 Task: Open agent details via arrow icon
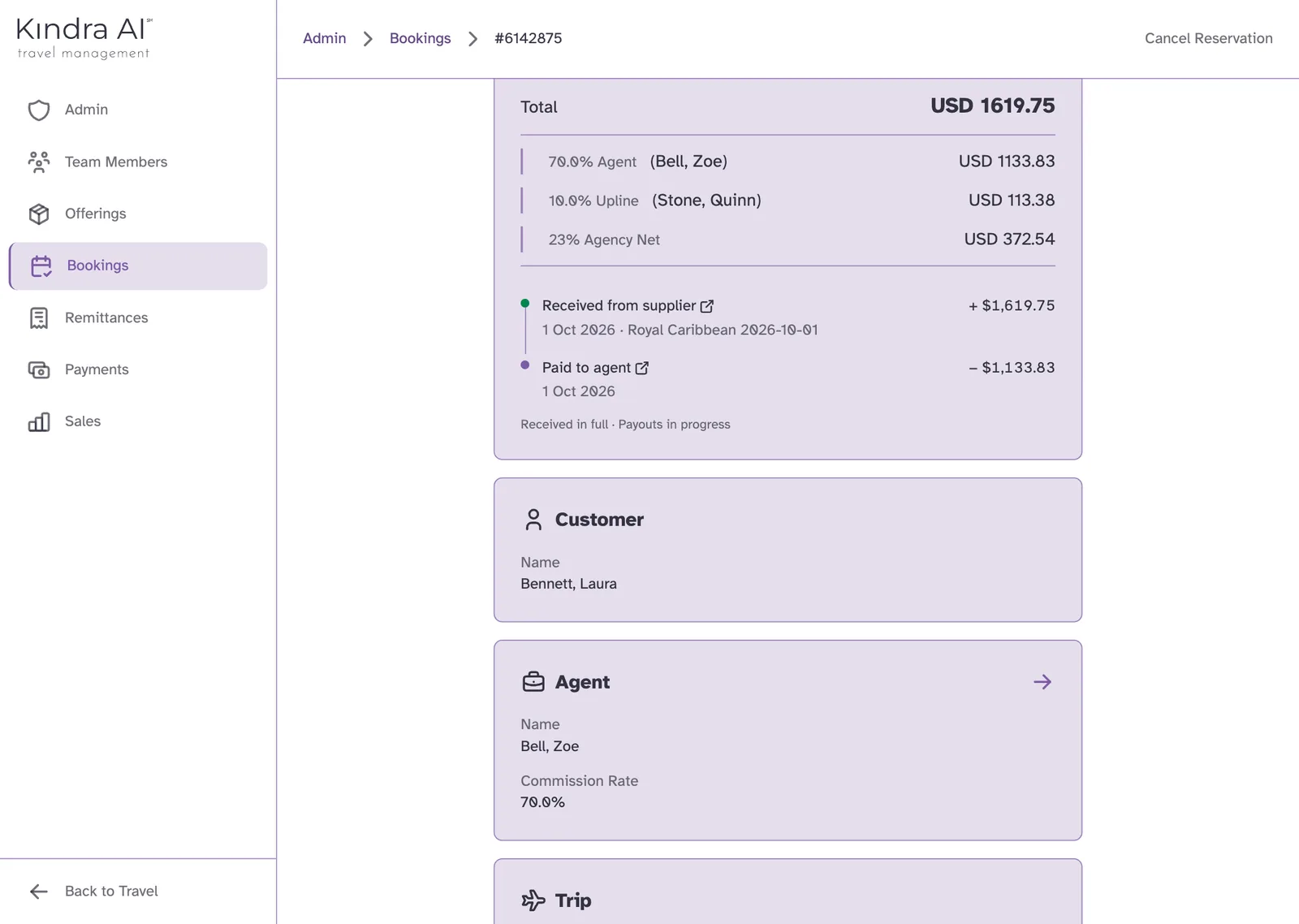coord(1042,682)
